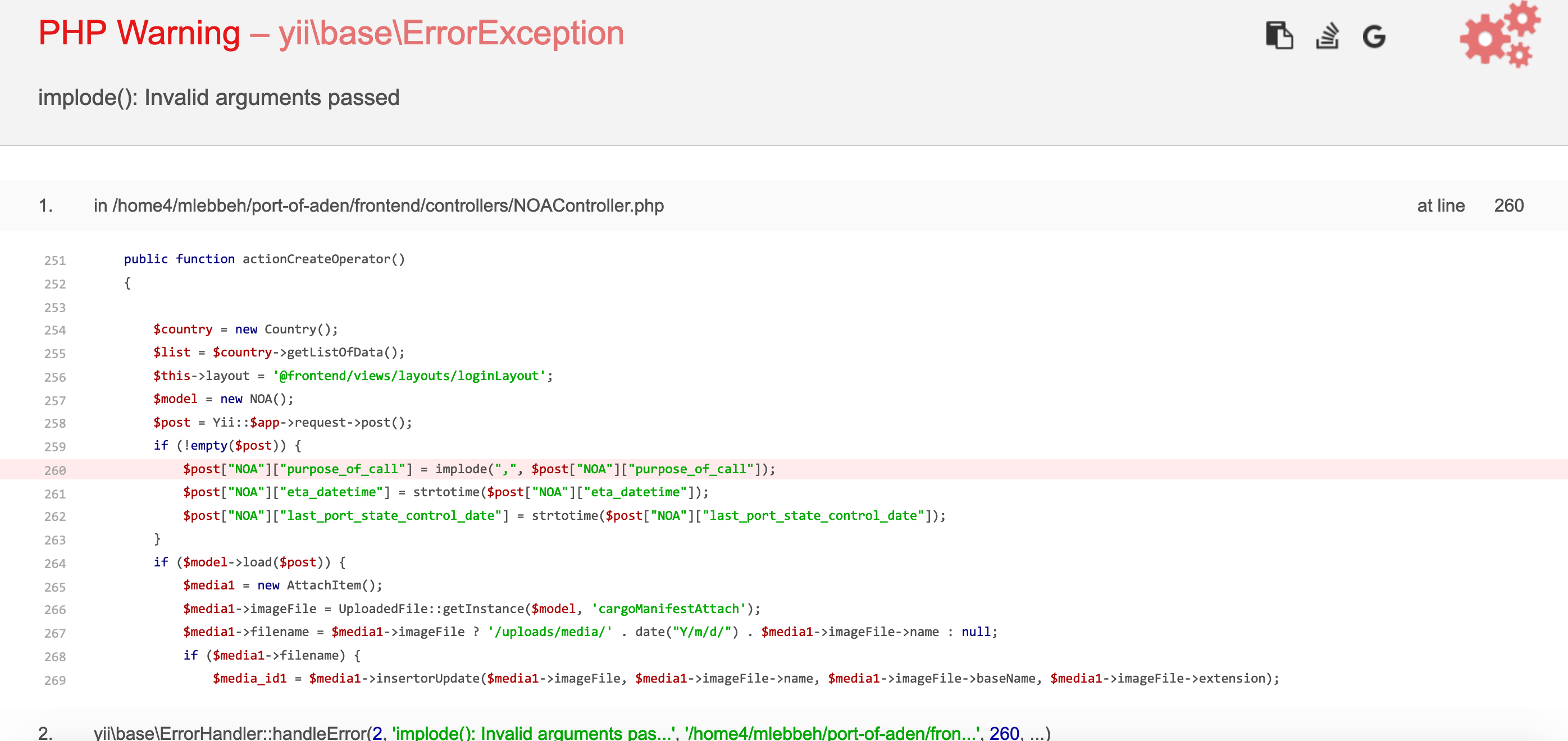Screen dimensions: 1568x741
Task: Click the insertorUpdate call on line 269
Action: click(x=746, y=678)
